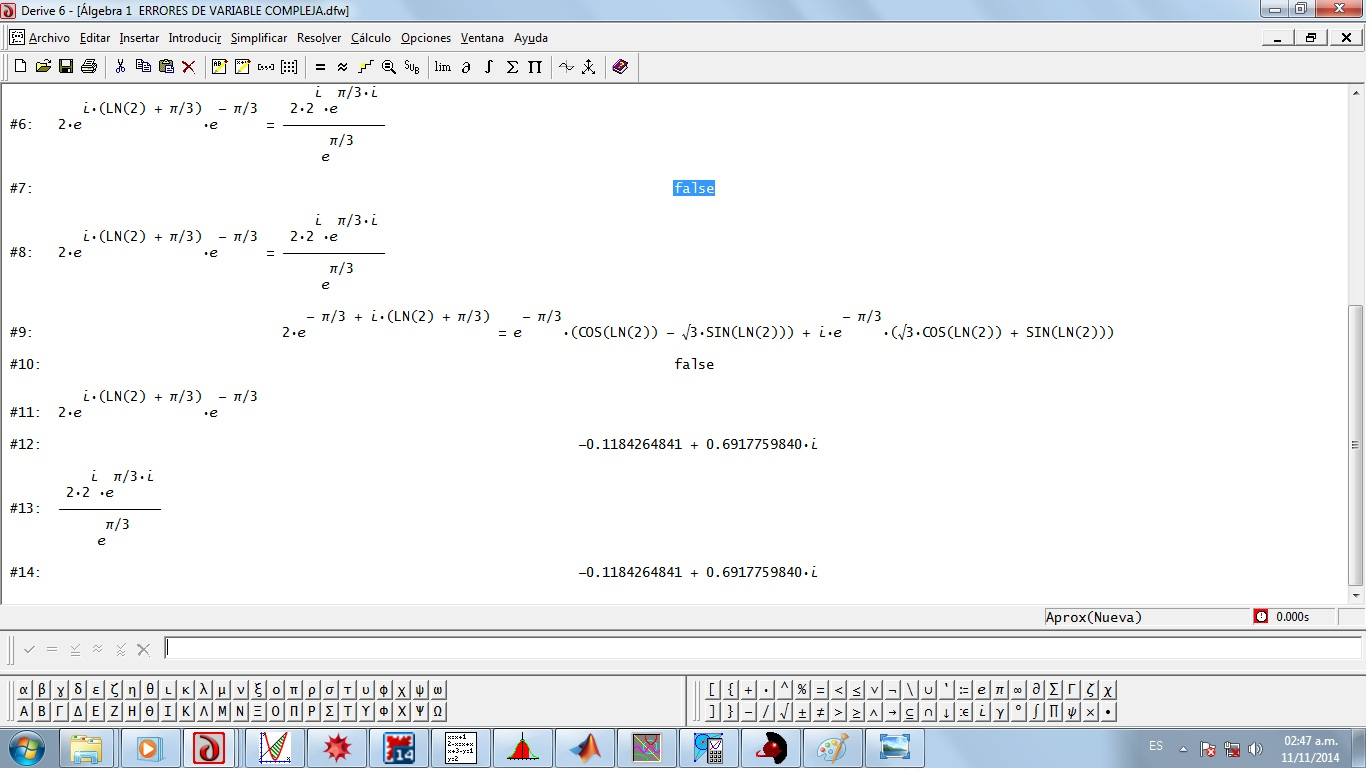1372x776 pixels.
Task: Click the help book toolbar icon
Action: pyautogui.click(x=620, y=67)
